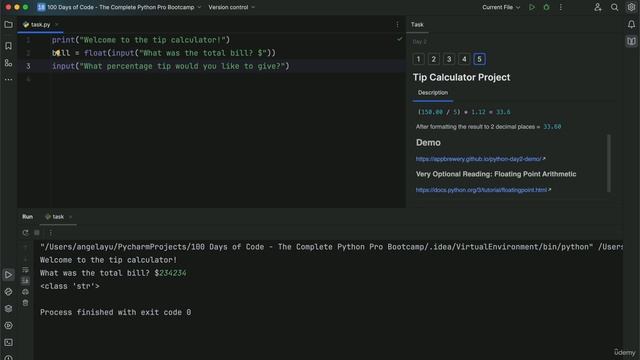Click the Process finished with exit code 0 text
This screenshot has width=640, height=360.
[x=116, y=312]
